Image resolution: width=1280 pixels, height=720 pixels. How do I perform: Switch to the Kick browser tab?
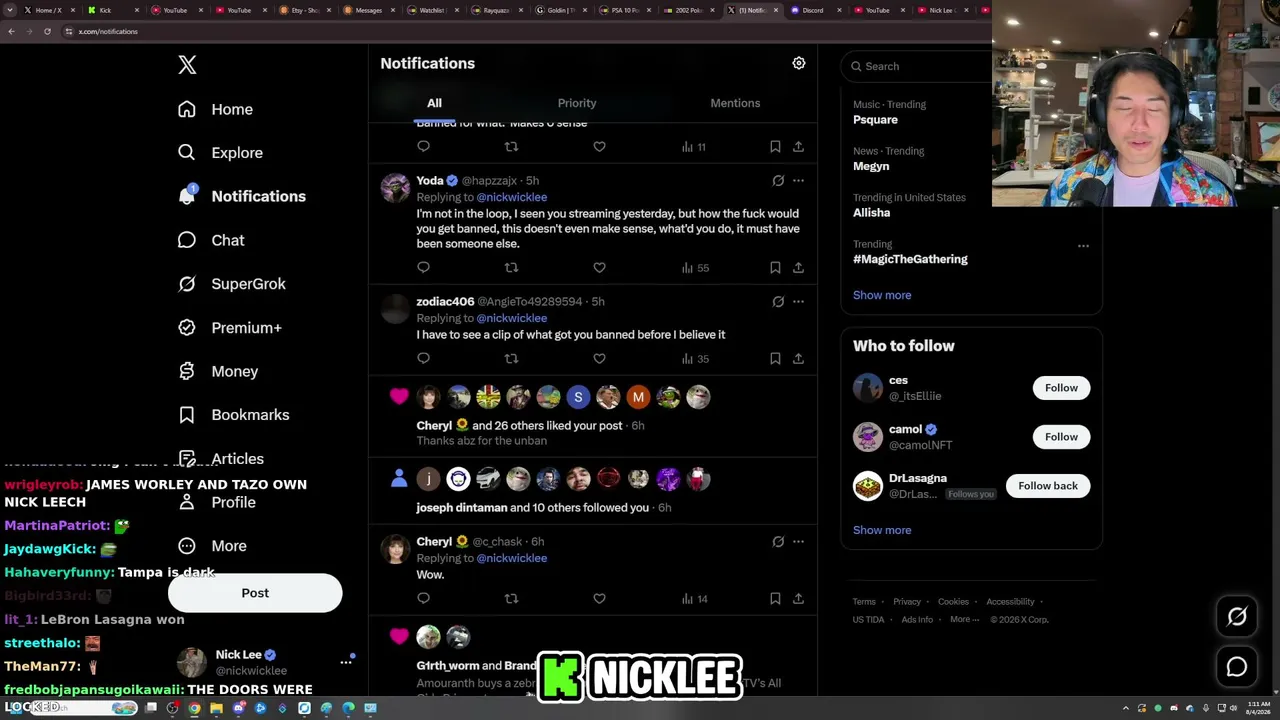point(110,10)
